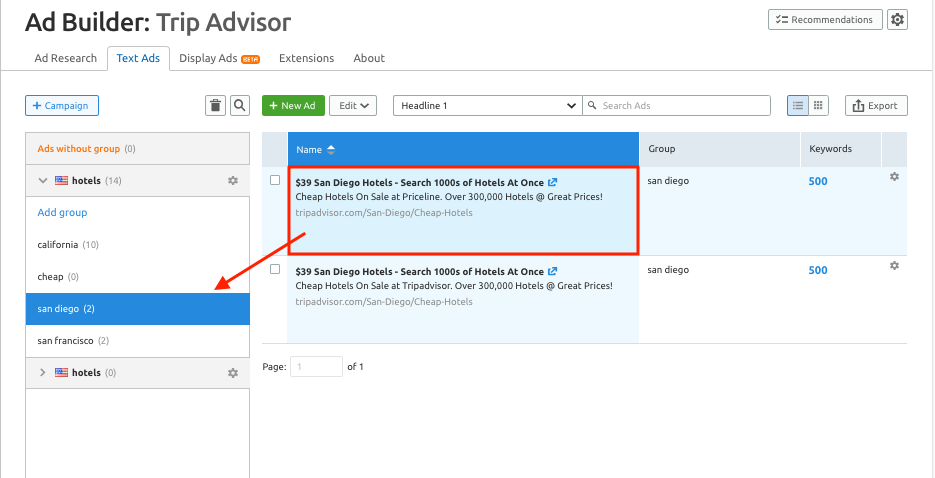Open the About tab
This screenshot has height=478, width=935.
point(369,58)
